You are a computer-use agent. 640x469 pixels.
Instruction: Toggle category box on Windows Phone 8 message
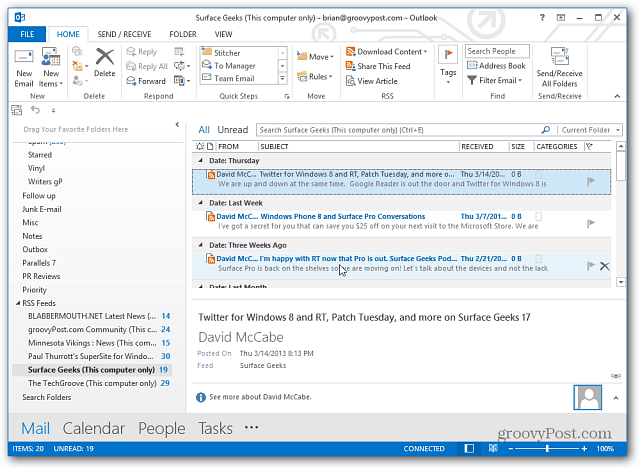(539, 216)
